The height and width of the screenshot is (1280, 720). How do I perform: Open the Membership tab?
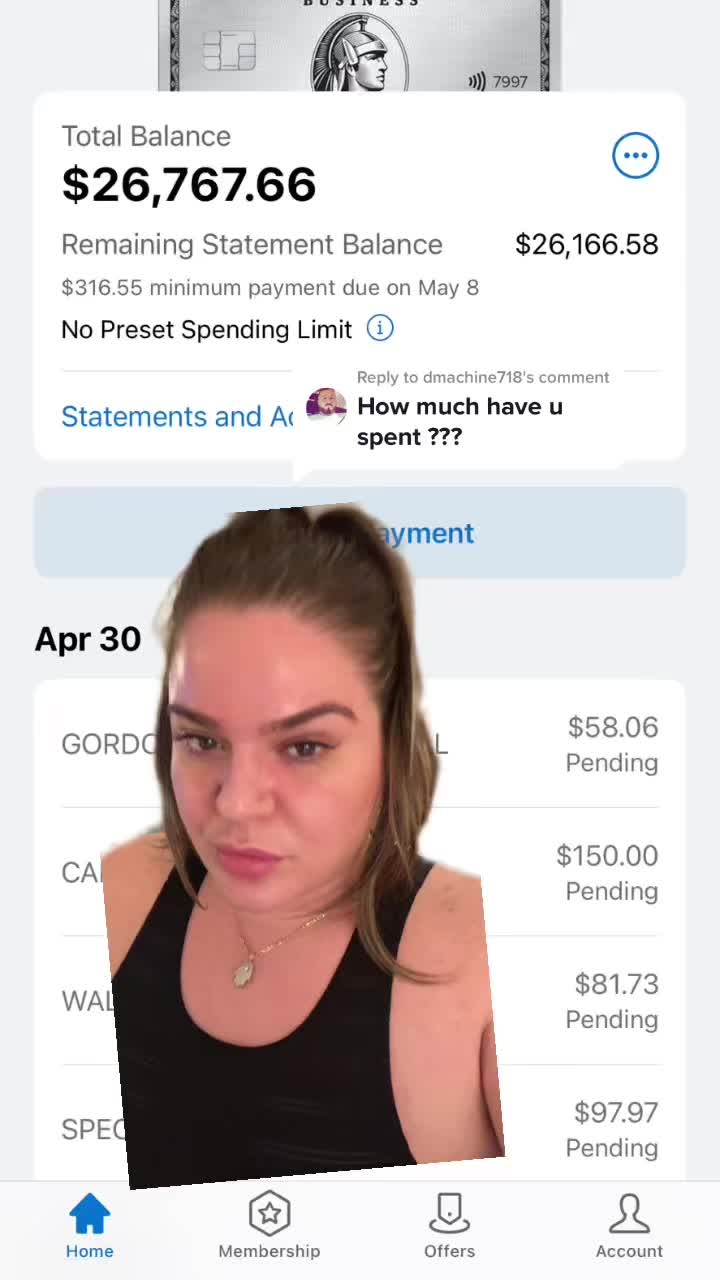(x=269, y=1226)
